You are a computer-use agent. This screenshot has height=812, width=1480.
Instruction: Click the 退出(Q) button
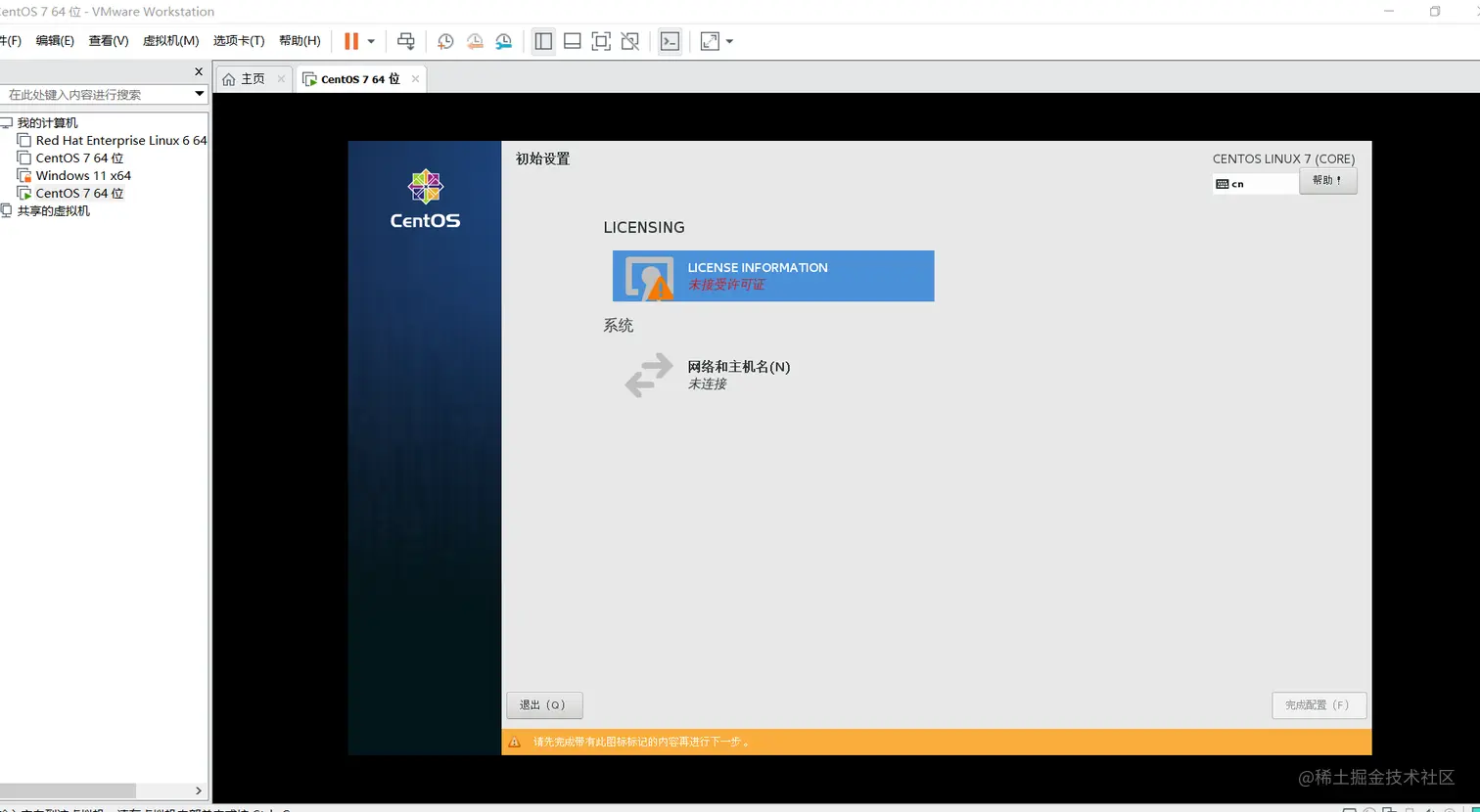[544, 705]
